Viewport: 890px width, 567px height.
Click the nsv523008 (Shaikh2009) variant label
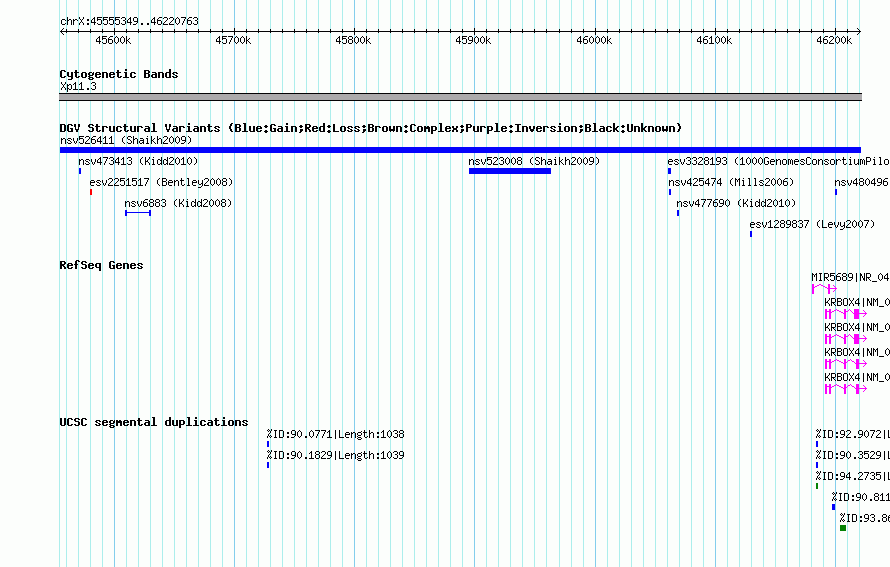(534, 161)
